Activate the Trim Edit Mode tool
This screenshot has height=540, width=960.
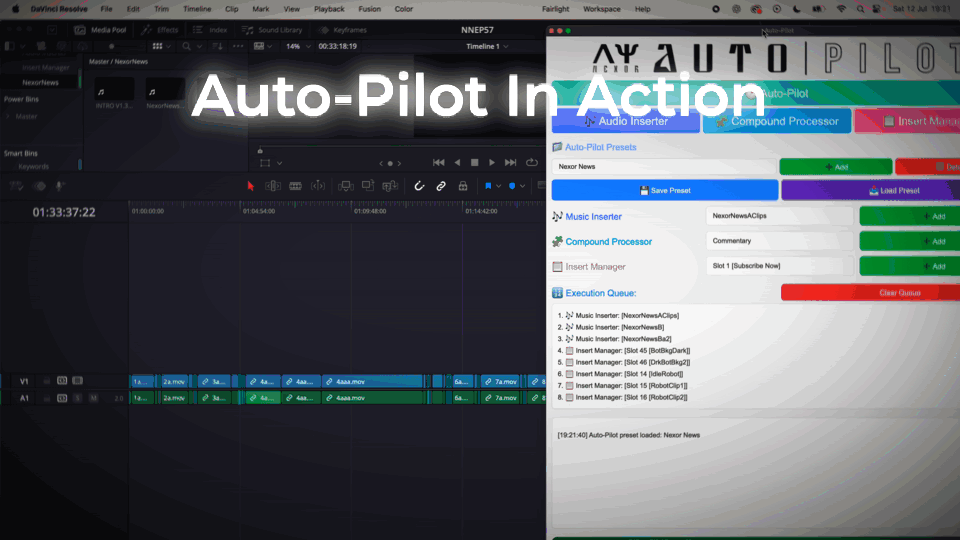pyautogui.click(x=273, y=186)
